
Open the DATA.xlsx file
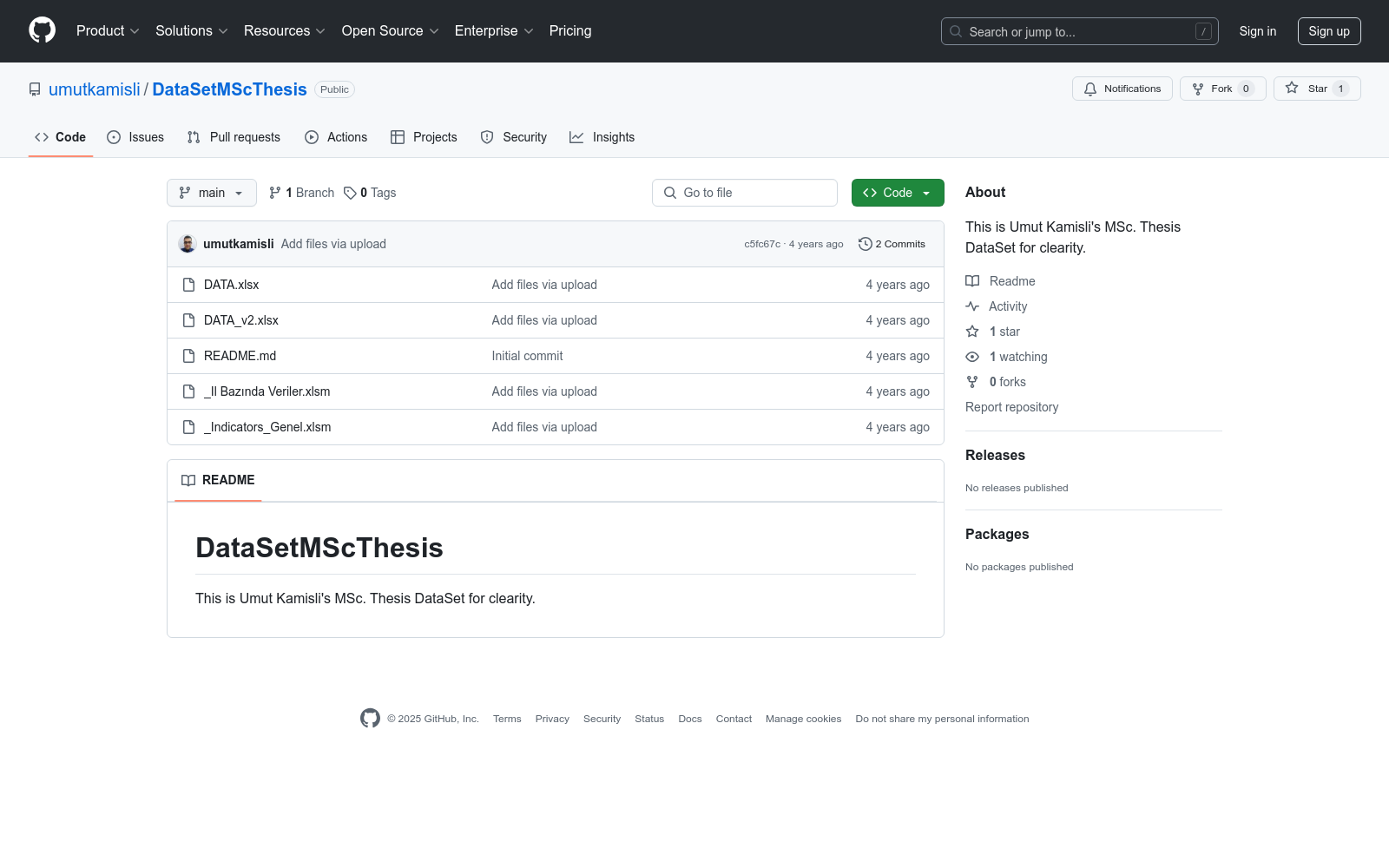point(232,285)
